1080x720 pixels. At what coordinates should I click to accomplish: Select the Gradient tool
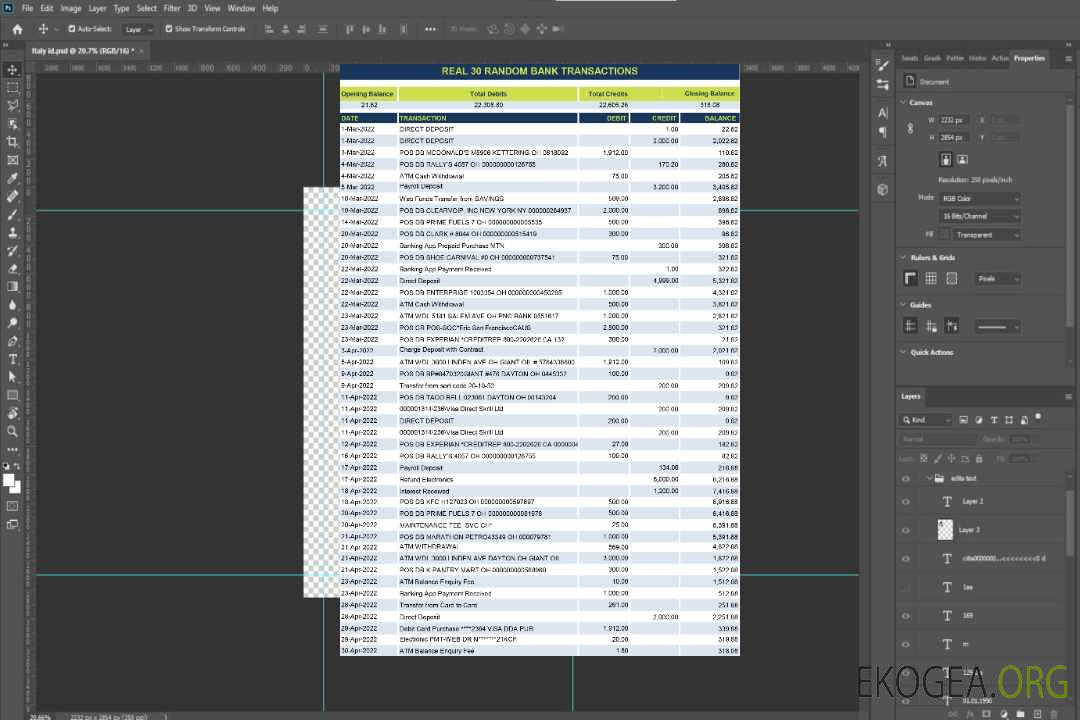click(12, 287)
